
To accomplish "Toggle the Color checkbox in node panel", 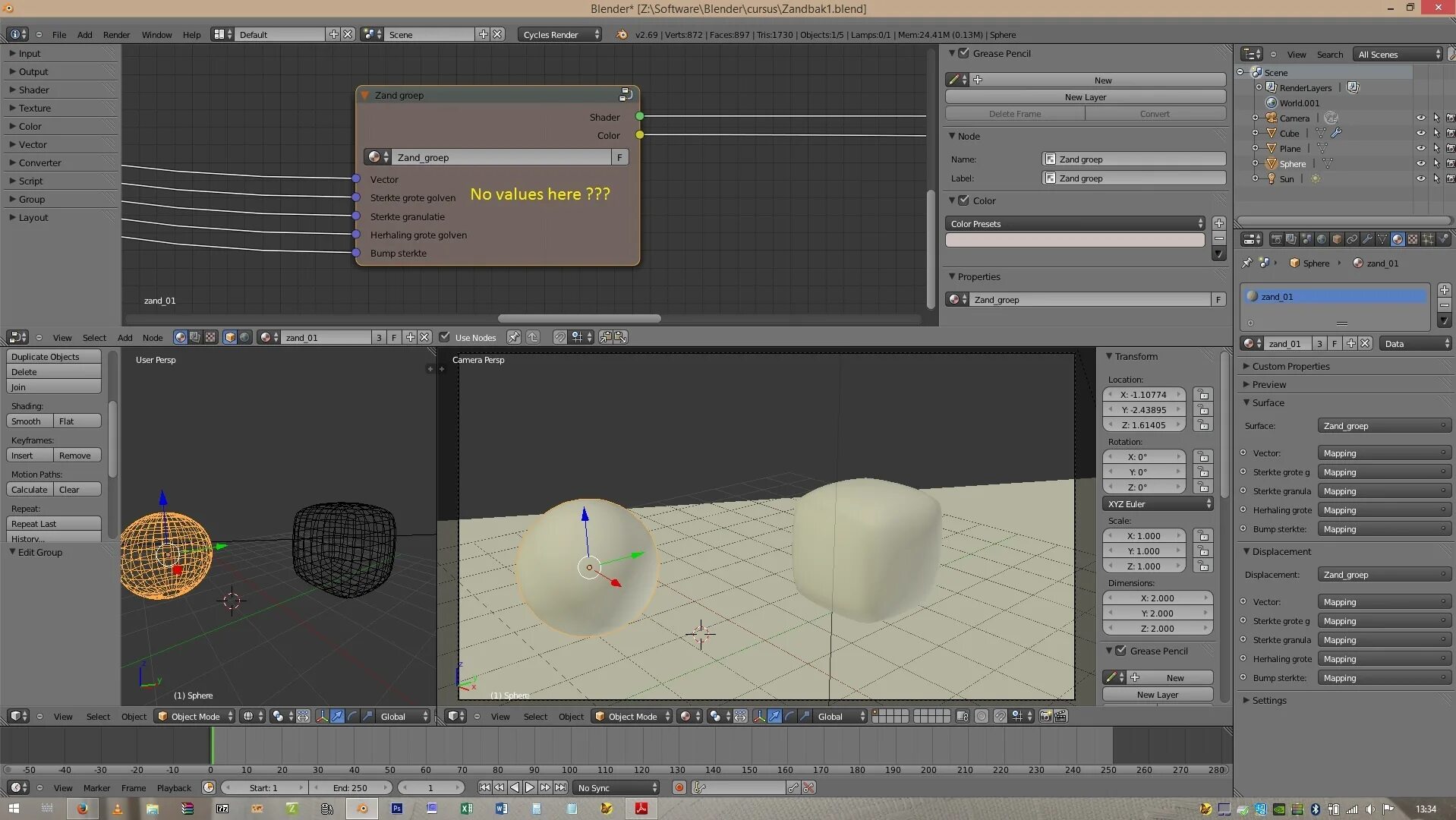I will [x=963, y=200].
